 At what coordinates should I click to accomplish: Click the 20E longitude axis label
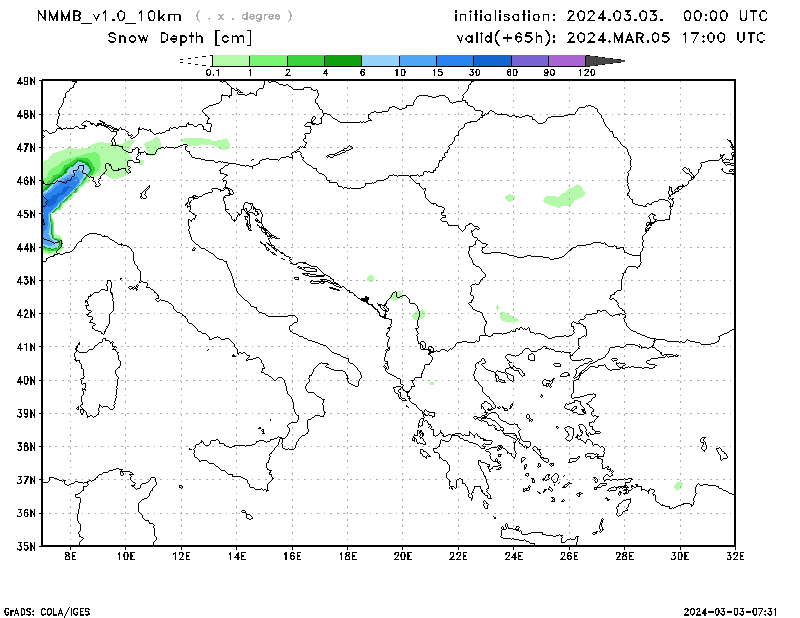[402, 557]
